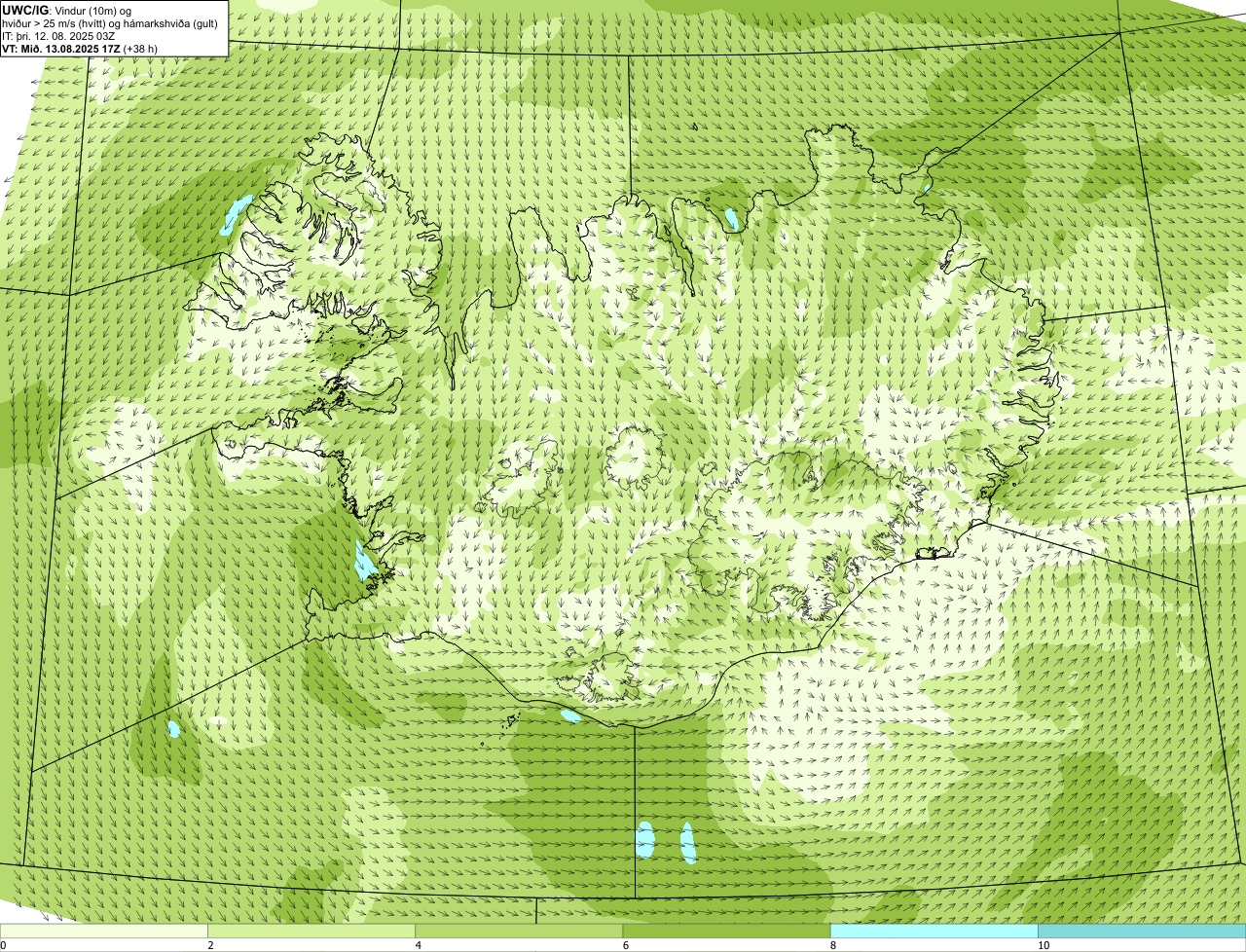Select the valid time 'VT: Mið. 13.08.2025 17Z (+38 h)'

(80, 49)
